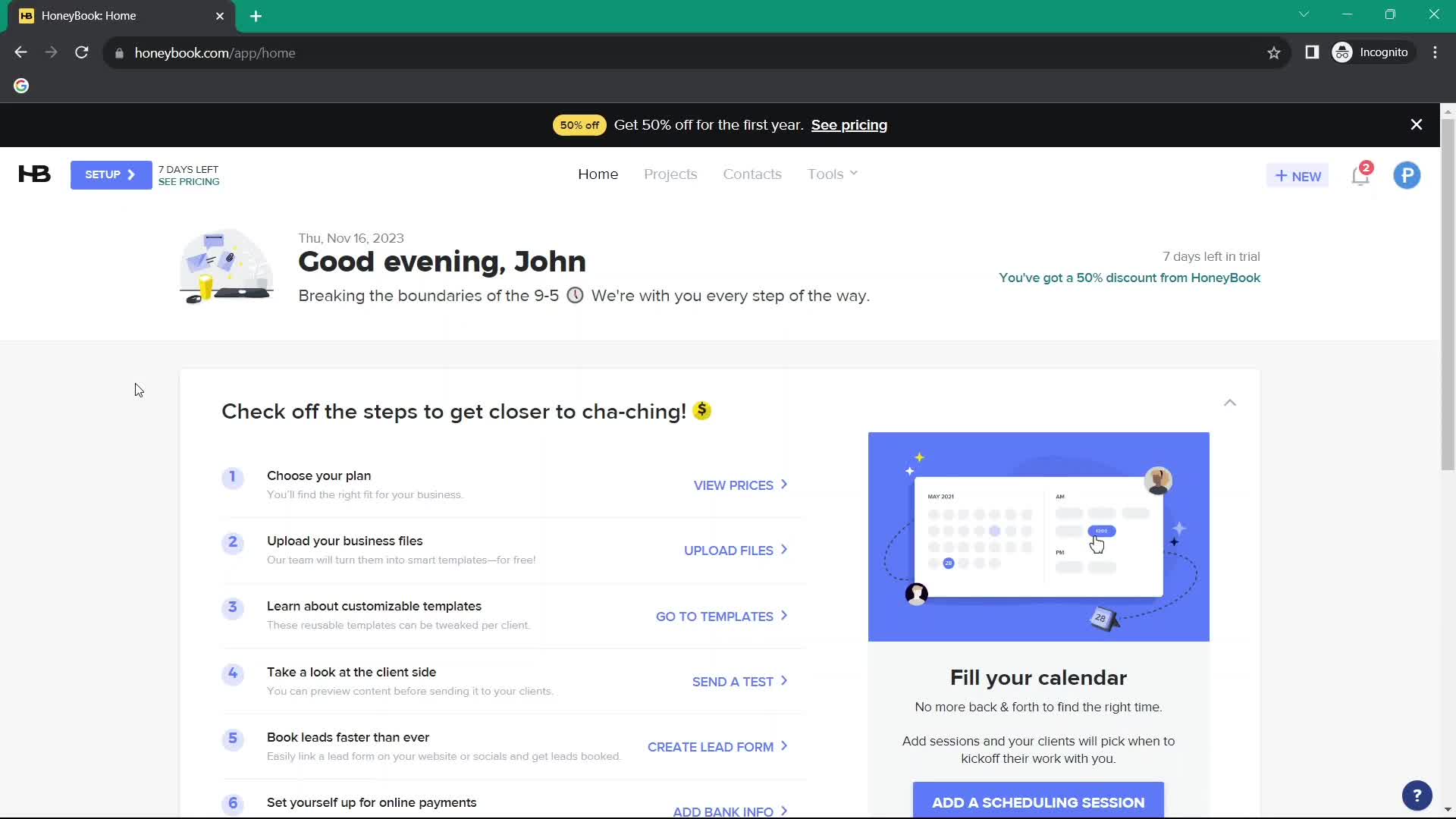Click the Google bookmark icon
The width and height of the screenshot is (1456, 819).
(21, 86)
